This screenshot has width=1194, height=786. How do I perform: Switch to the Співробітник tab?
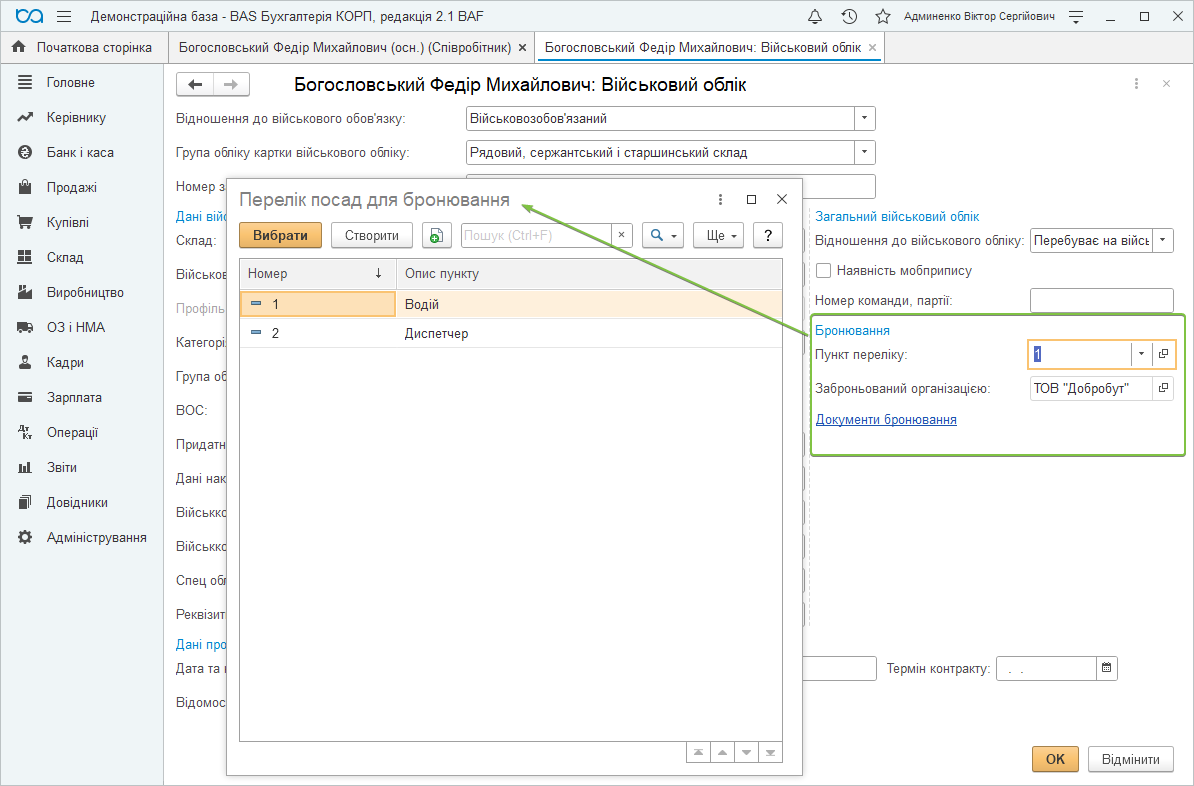344,47
